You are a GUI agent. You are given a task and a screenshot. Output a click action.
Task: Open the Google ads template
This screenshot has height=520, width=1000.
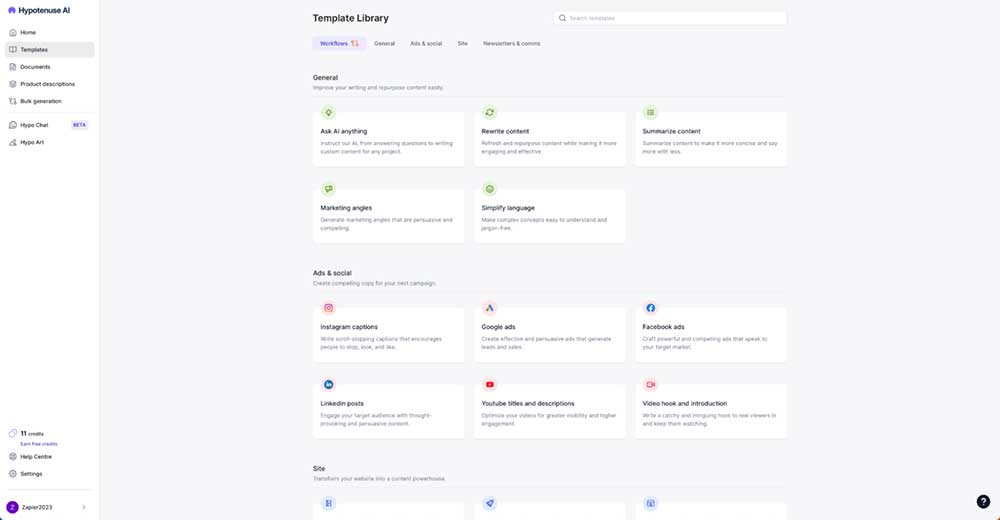click(x=550, y=334)
